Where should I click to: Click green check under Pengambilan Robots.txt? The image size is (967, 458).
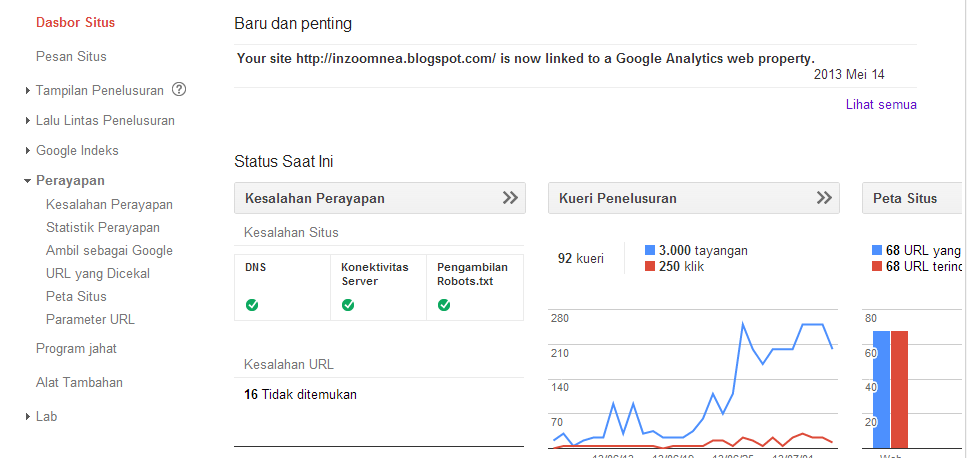[x=444, y=304]
